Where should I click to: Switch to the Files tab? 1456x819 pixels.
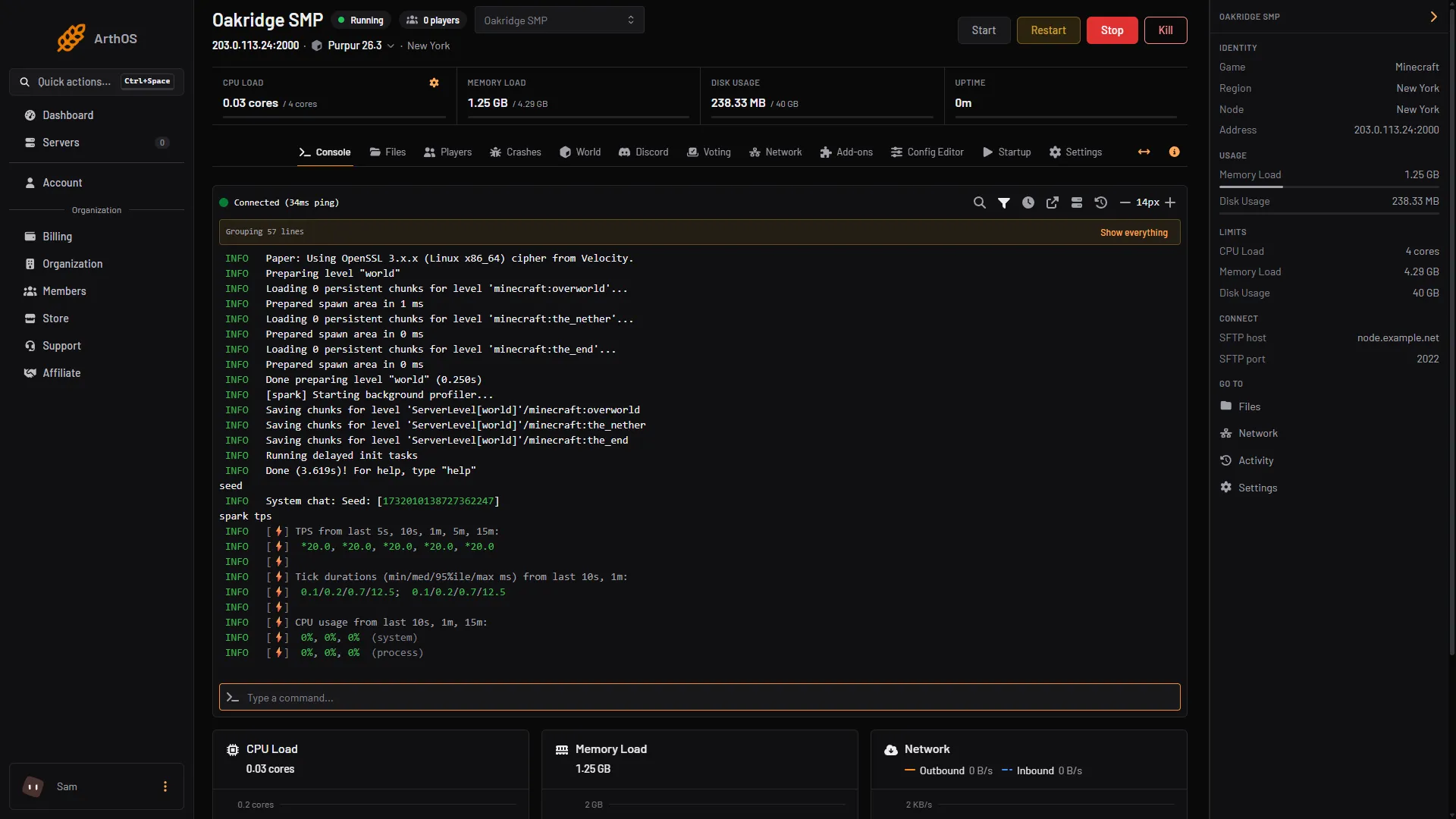pyautogui.click(x=388, y=152)
